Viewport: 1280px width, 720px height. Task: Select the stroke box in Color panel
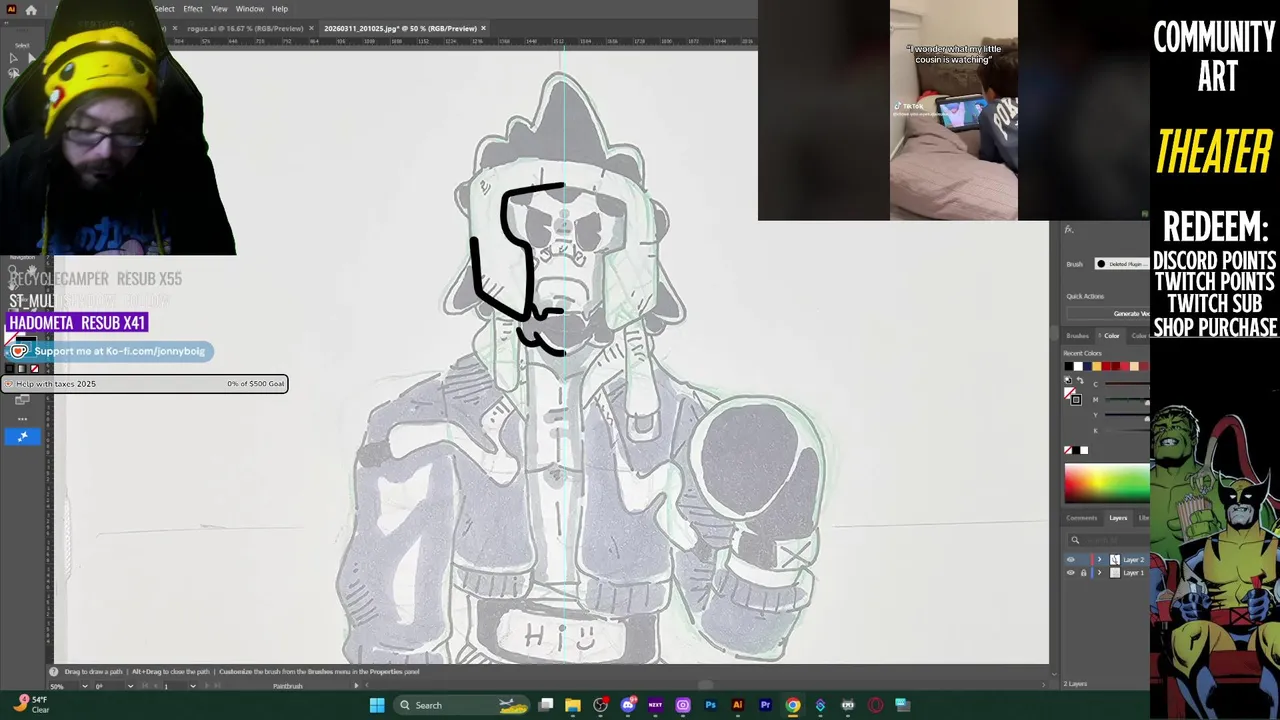tap(1076, 400)
